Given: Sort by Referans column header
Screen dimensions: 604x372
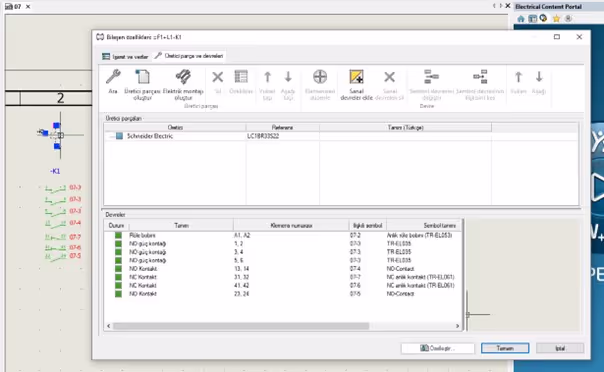Looking at the screenshot, I should coord(282,127).
